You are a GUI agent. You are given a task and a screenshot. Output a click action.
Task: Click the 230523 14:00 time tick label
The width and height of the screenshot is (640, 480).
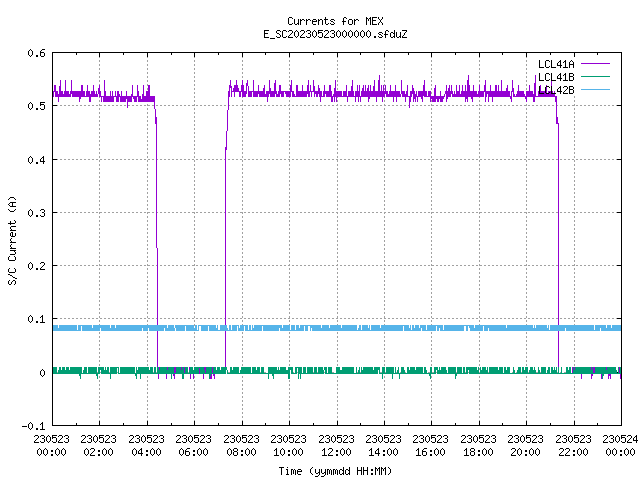click(383, 446)
